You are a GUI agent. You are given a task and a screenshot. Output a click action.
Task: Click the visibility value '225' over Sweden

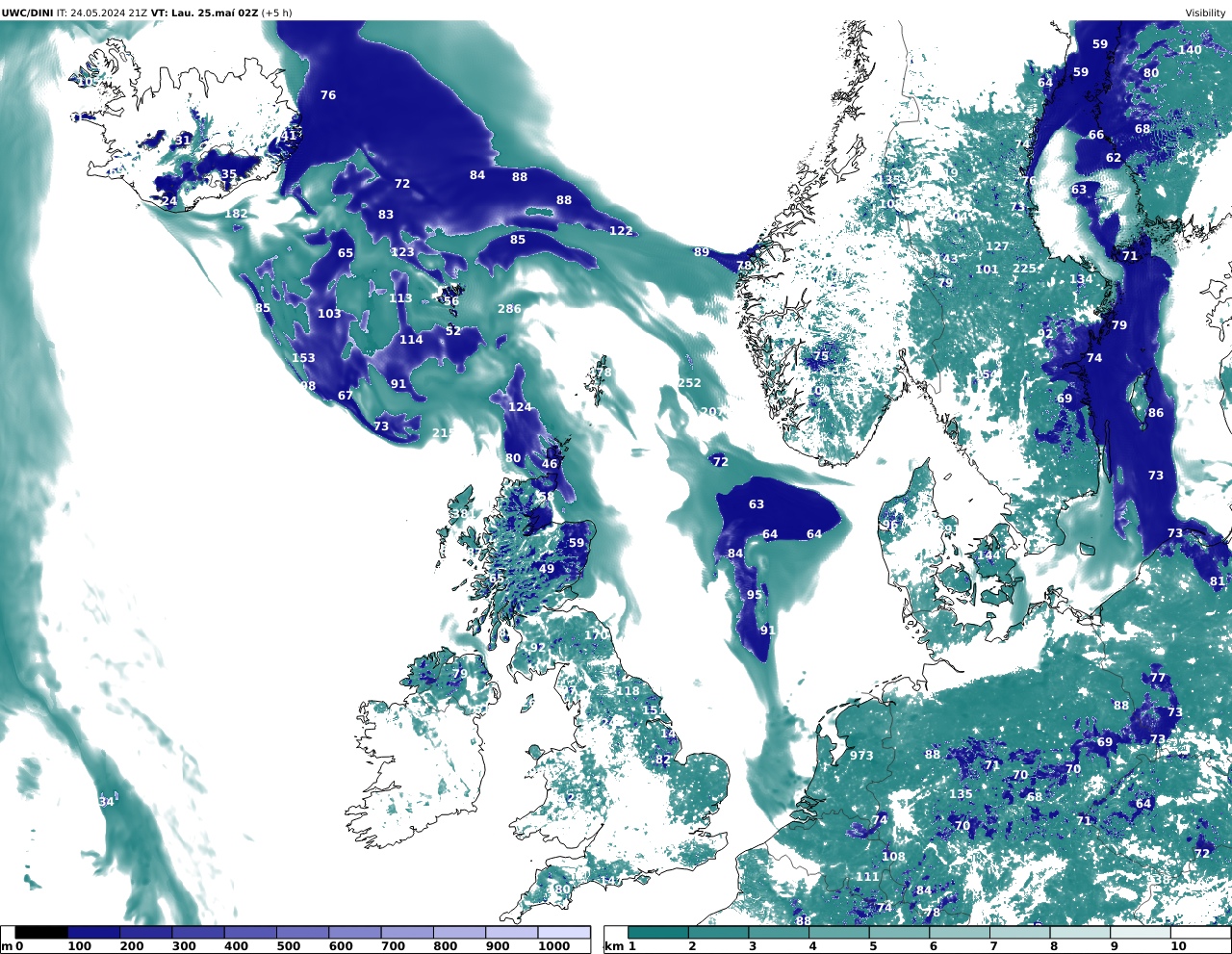tap(1024, 269)
